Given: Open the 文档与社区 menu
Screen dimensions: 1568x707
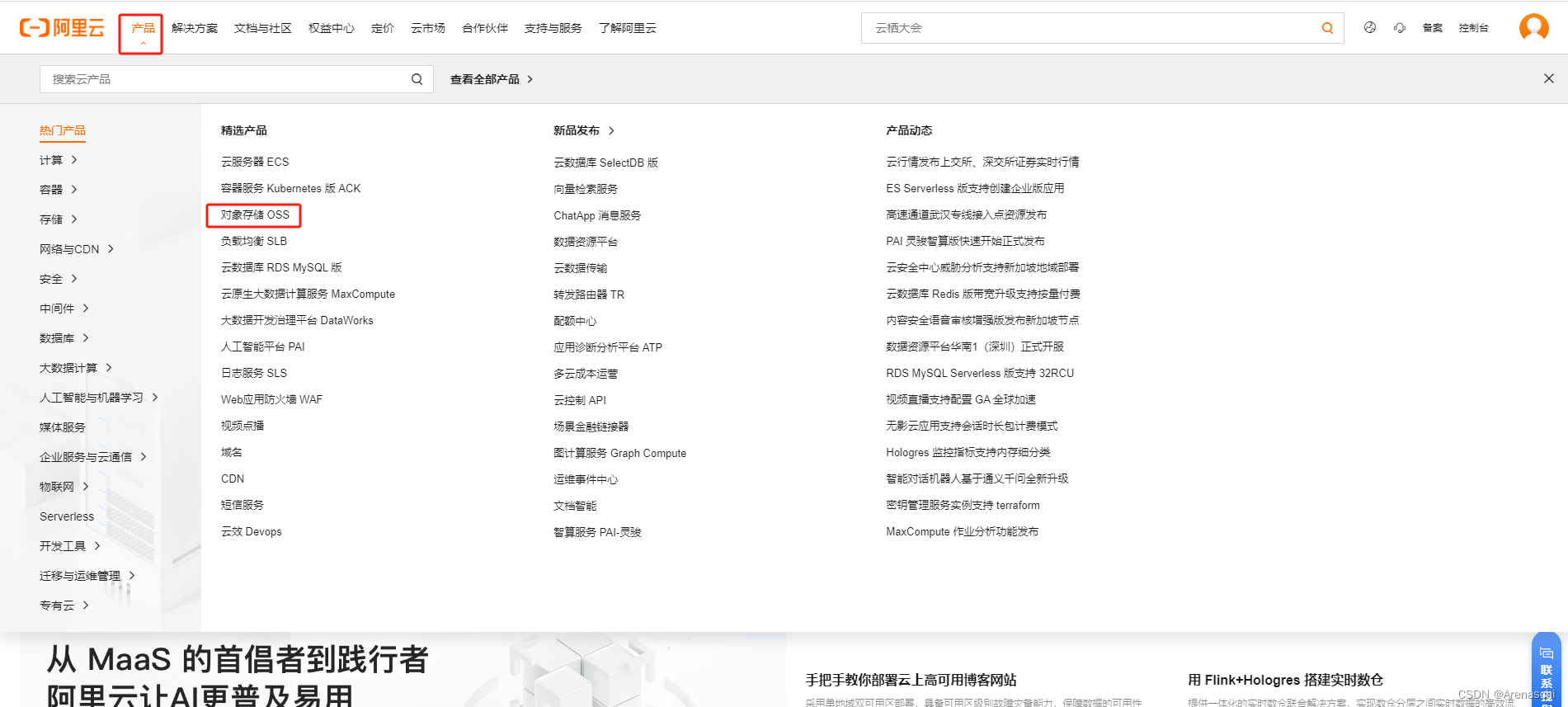Looking at the screenshot, I should click(263, 28).
